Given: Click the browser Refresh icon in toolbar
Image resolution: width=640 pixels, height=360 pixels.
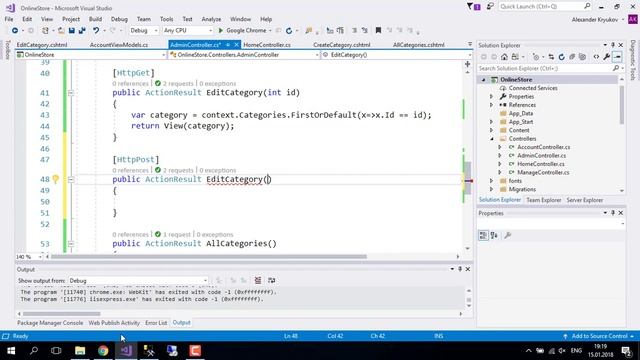Looking at the screenshot, I should click(289, 31).
